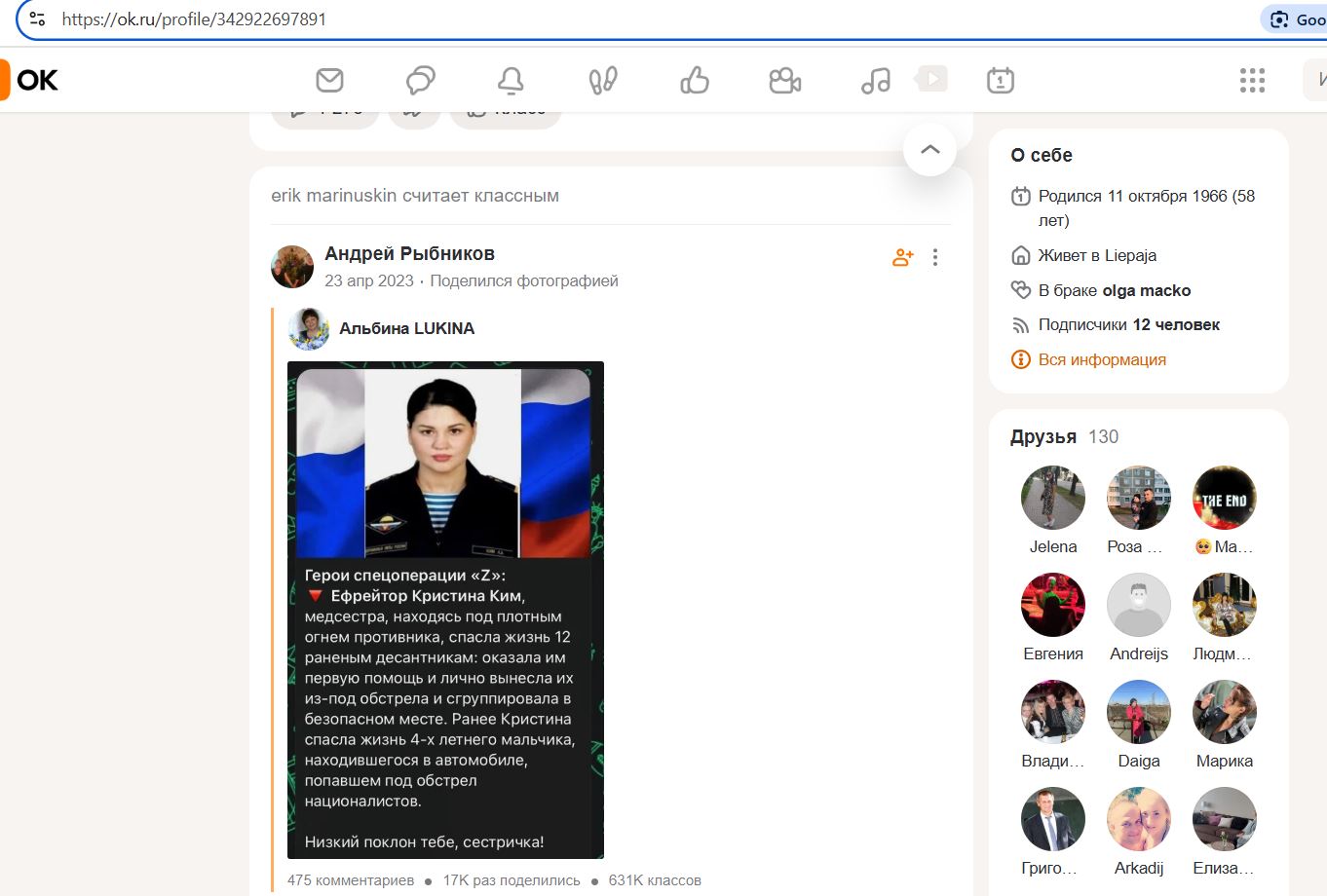
Task: Click the home icon beside Живет в Liepaja
Action: tap(1020, 255)
